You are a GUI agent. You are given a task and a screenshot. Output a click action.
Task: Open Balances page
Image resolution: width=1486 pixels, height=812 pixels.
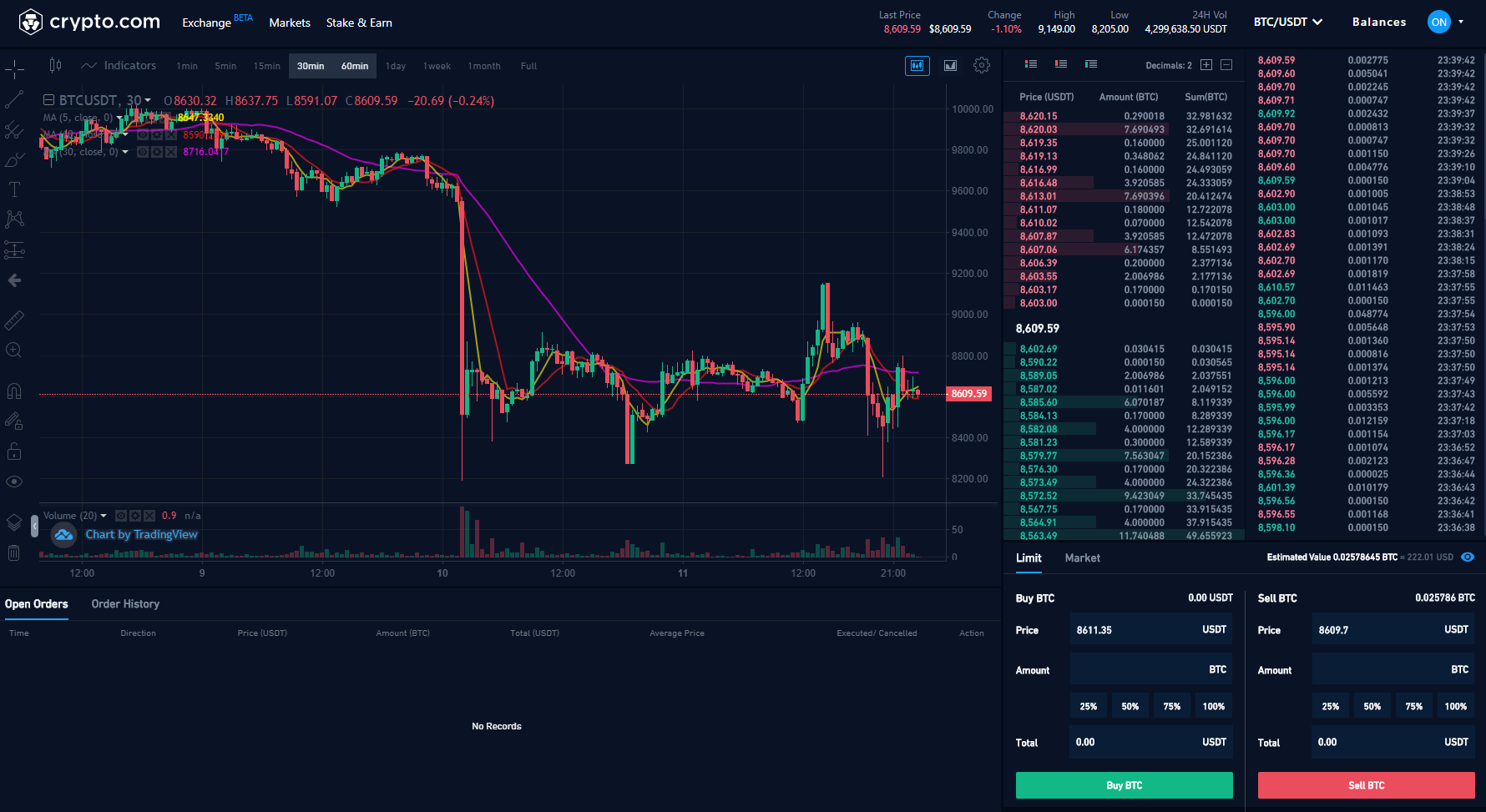tap(1379, 23)
